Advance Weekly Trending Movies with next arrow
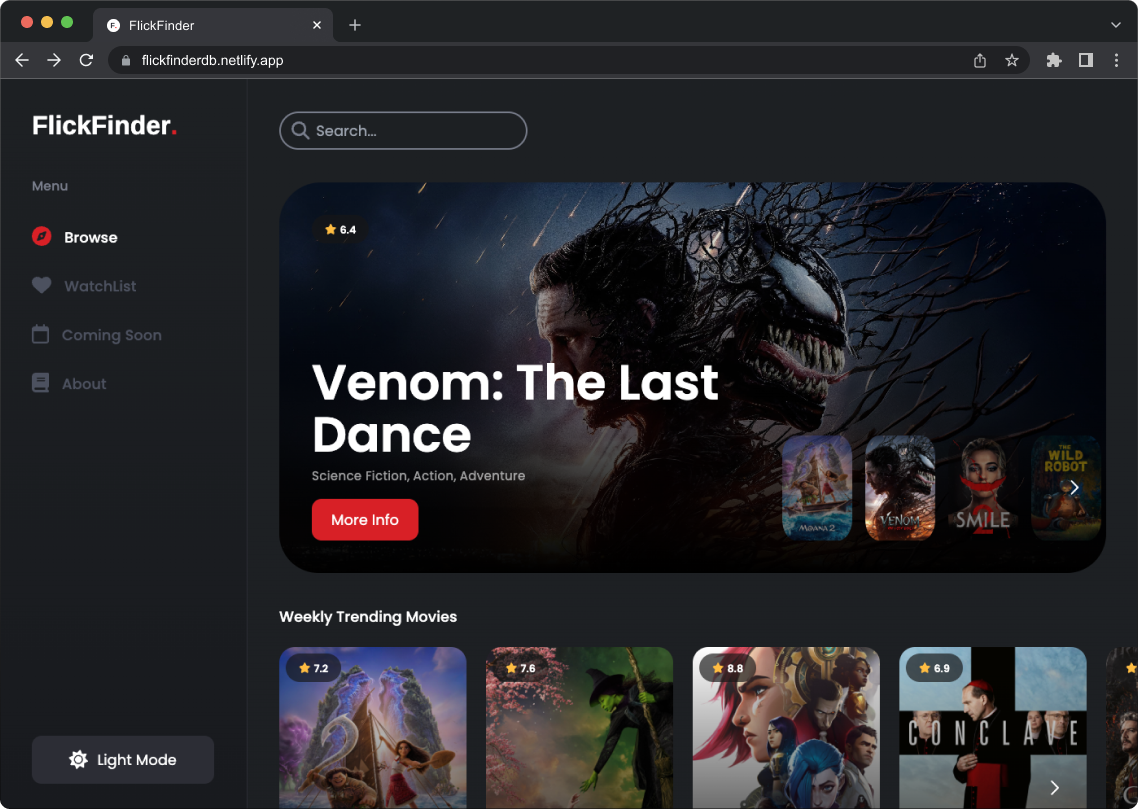Screen dimensions: 1138x809 point(1055,787)
